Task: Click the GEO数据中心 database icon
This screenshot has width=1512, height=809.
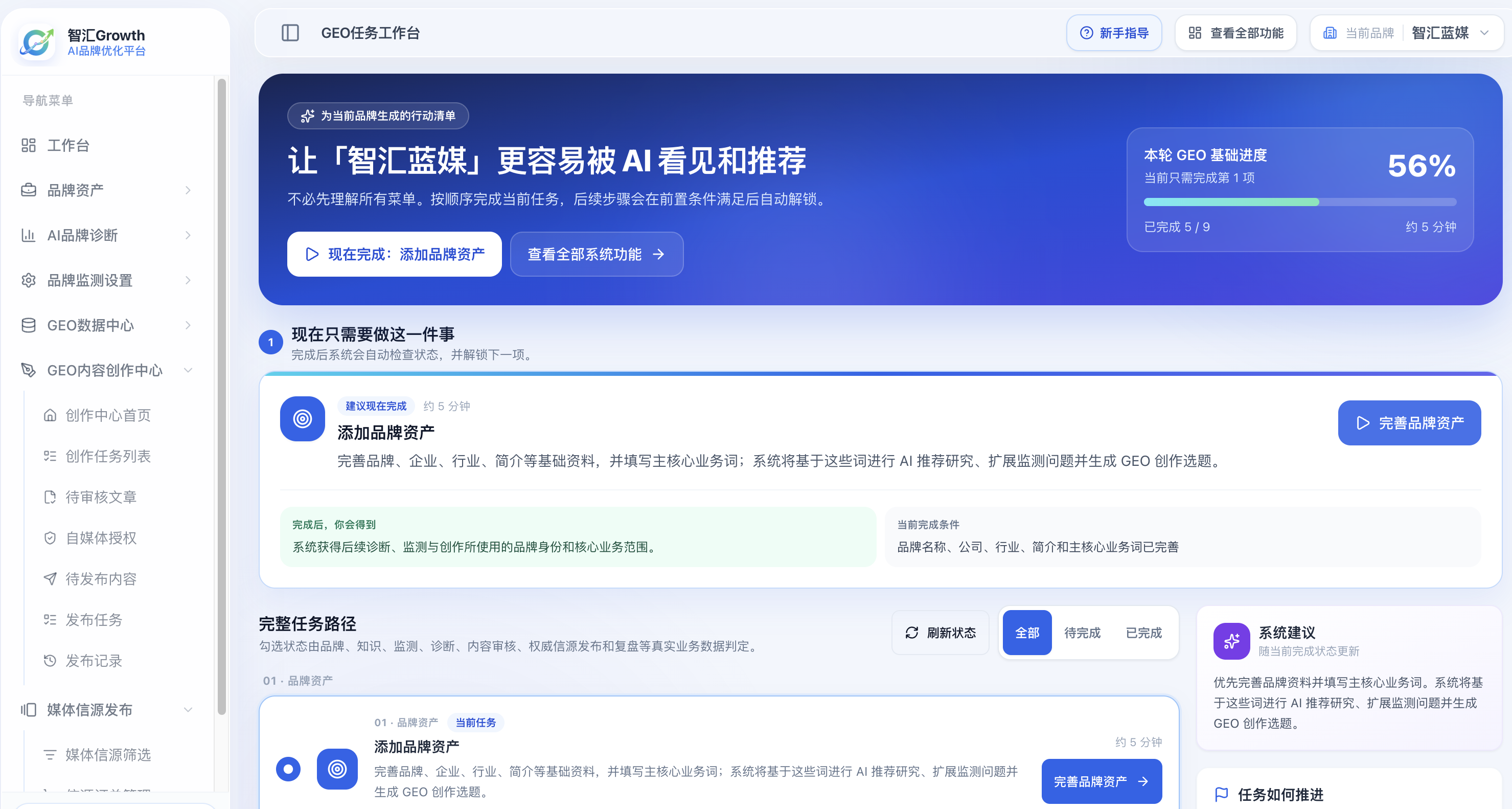Action: click(28, 325)
